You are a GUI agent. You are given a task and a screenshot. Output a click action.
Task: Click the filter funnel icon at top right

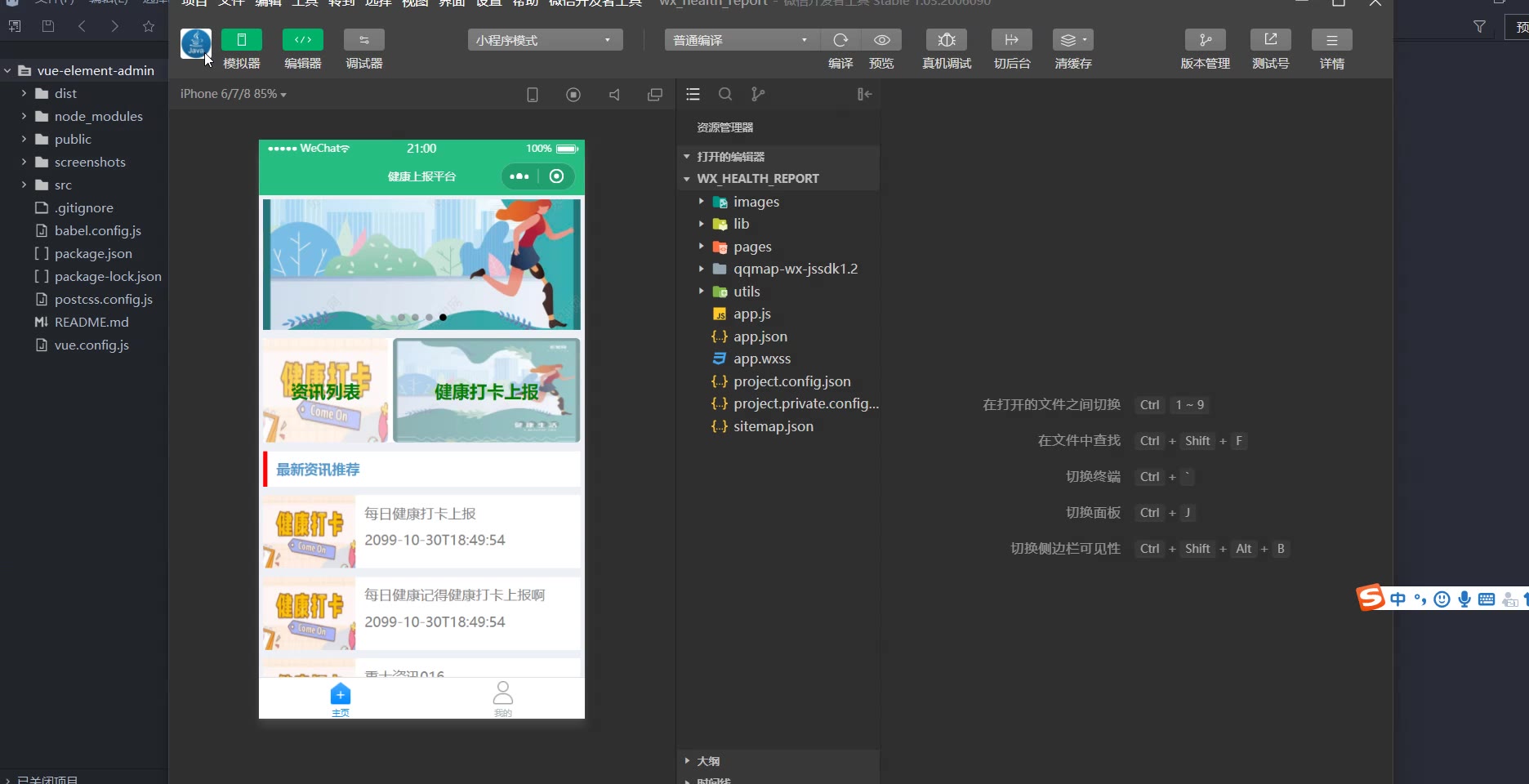click(x=1479, y=27)
